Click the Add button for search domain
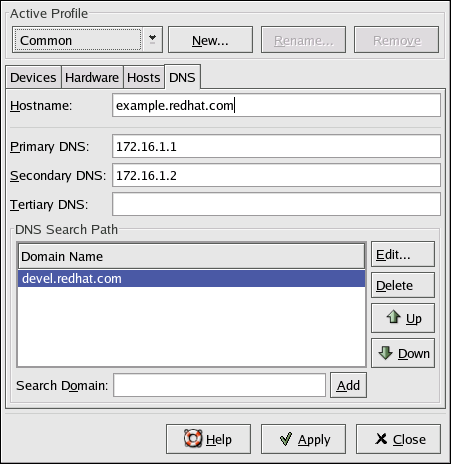The height and width of the screenshot is (464, 451). coord(348,385)
